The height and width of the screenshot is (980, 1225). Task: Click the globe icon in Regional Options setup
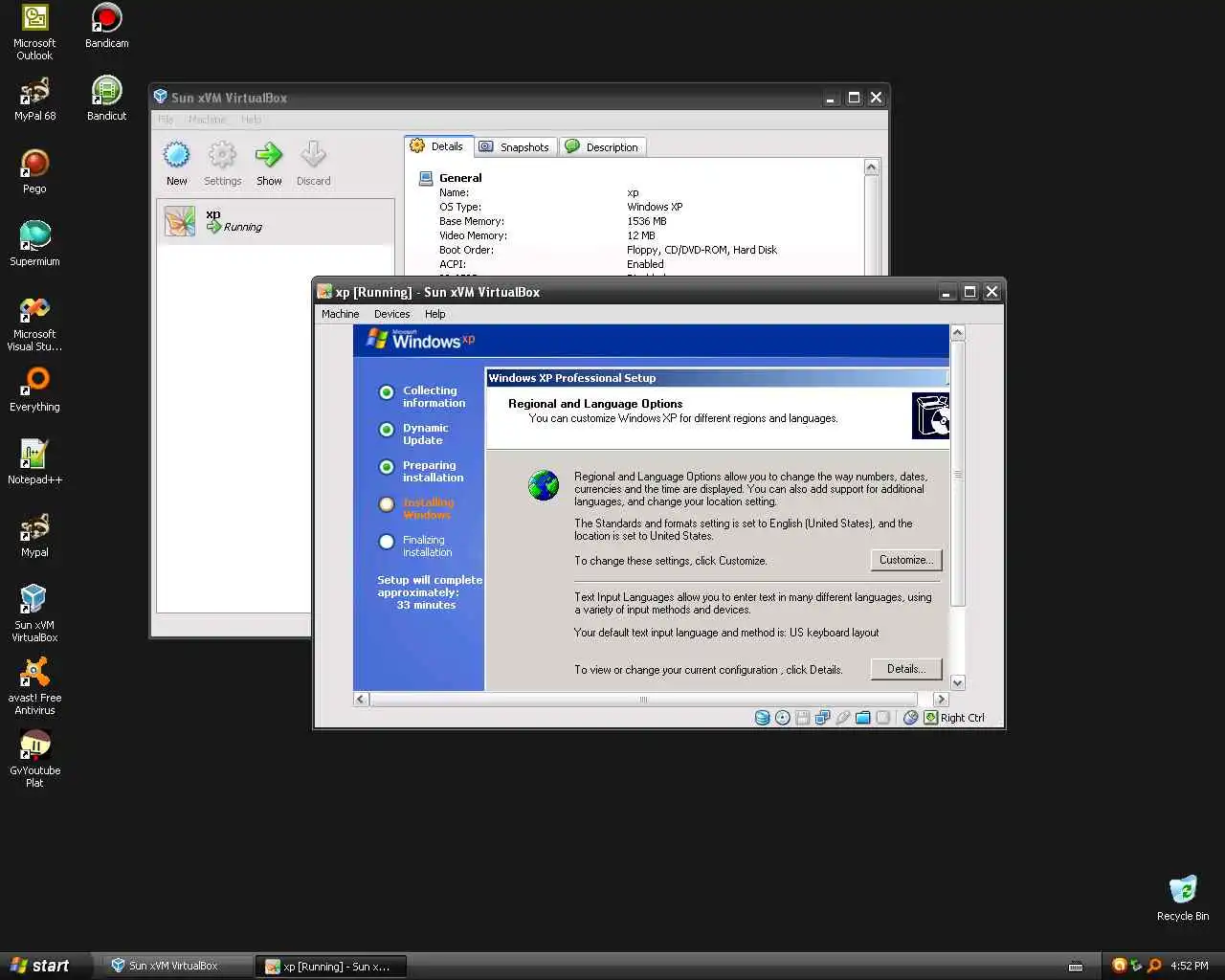click(x=544, y=485)
